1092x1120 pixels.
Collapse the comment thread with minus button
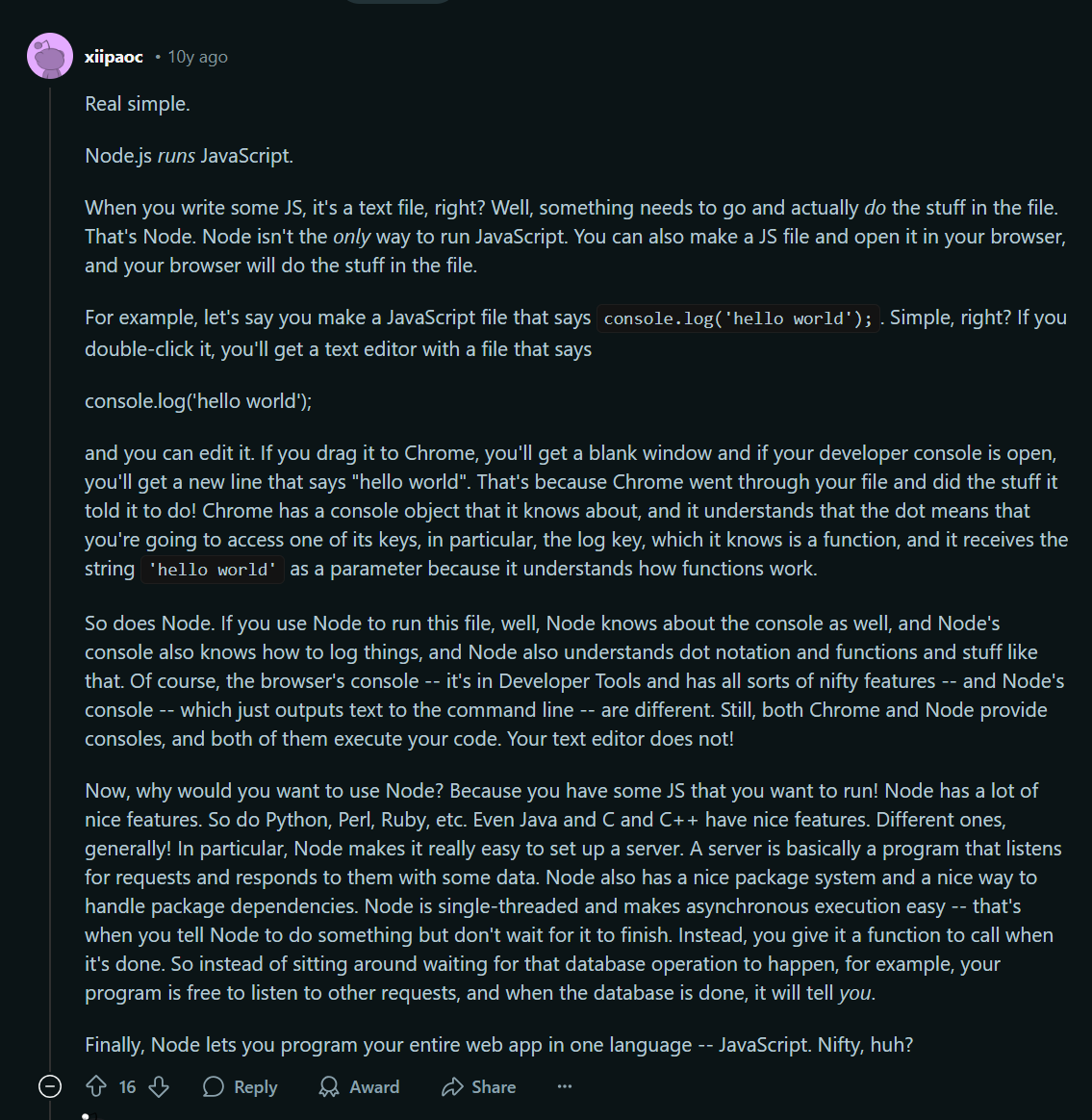click(50, 1087)
